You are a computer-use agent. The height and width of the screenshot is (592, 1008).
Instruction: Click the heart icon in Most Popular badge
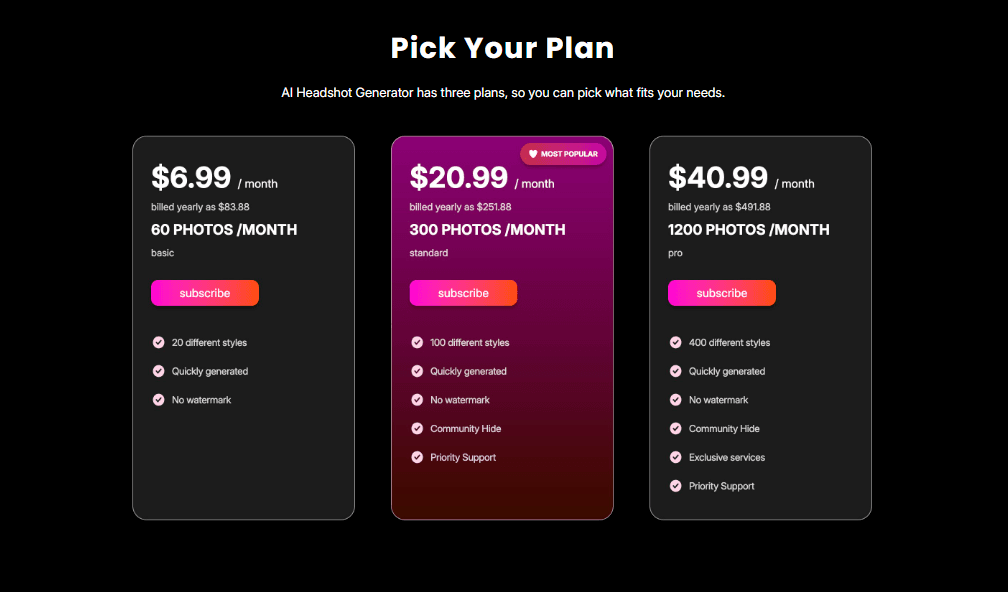coord(533,154)
